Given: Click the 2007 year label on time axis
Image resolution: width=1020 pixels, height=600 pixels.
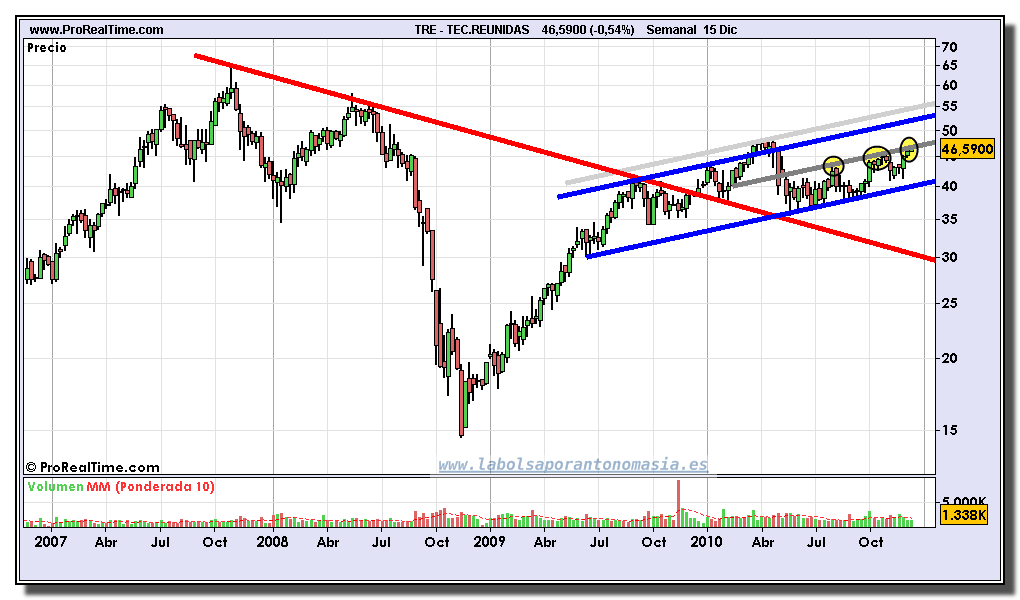Looking at the screenshot, I should 51,542.
